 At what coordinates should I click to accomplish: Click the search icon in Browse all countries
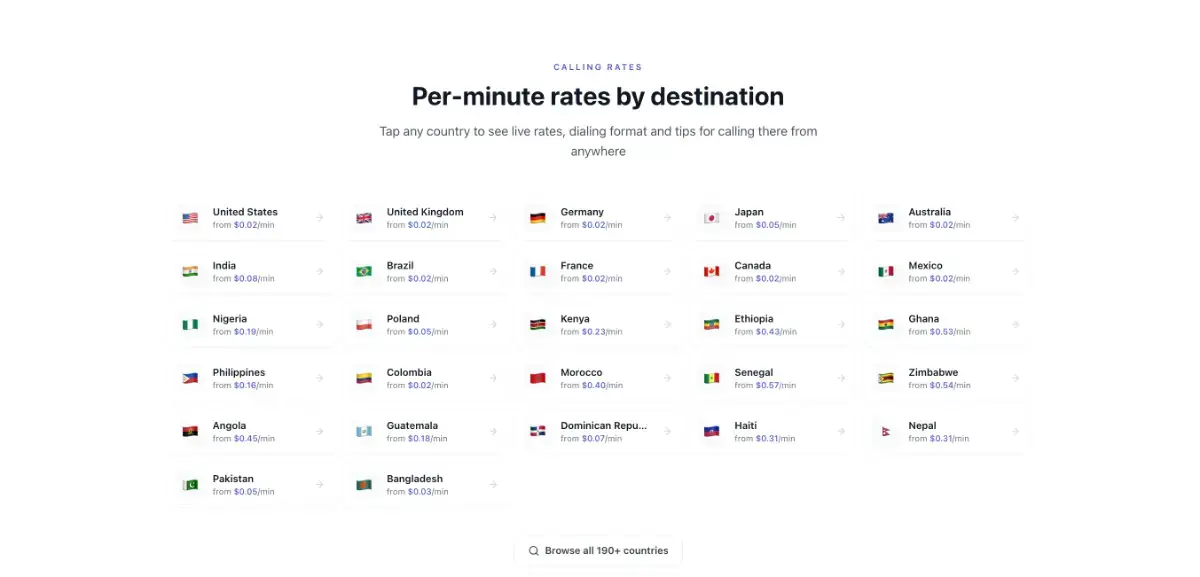534,551
